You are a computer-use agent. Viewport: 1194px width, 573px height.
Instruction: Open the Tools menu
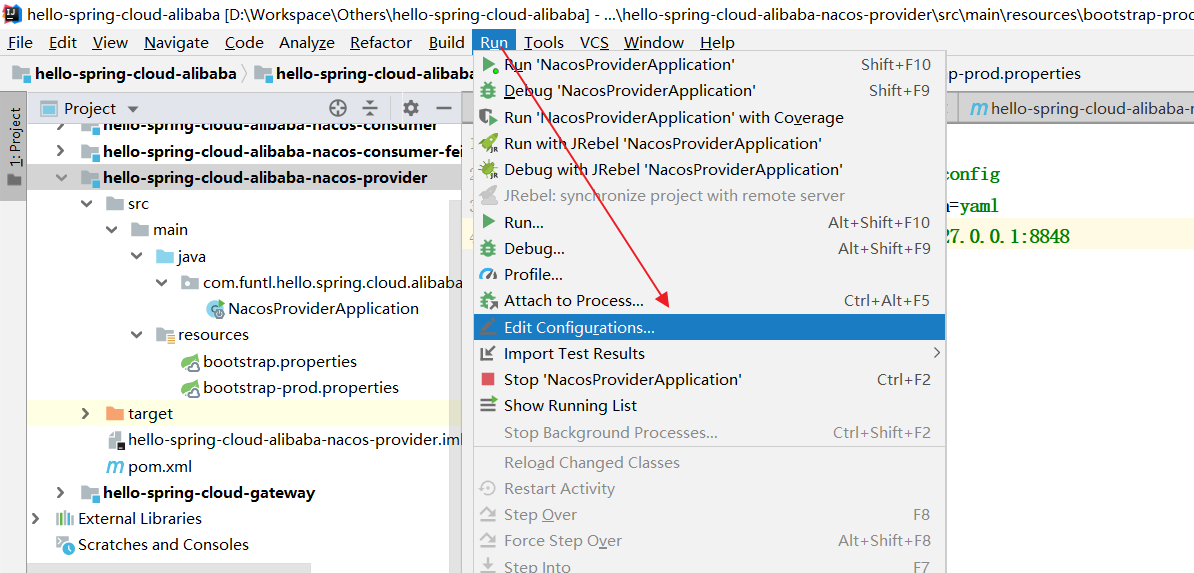(x=544, y=43)
